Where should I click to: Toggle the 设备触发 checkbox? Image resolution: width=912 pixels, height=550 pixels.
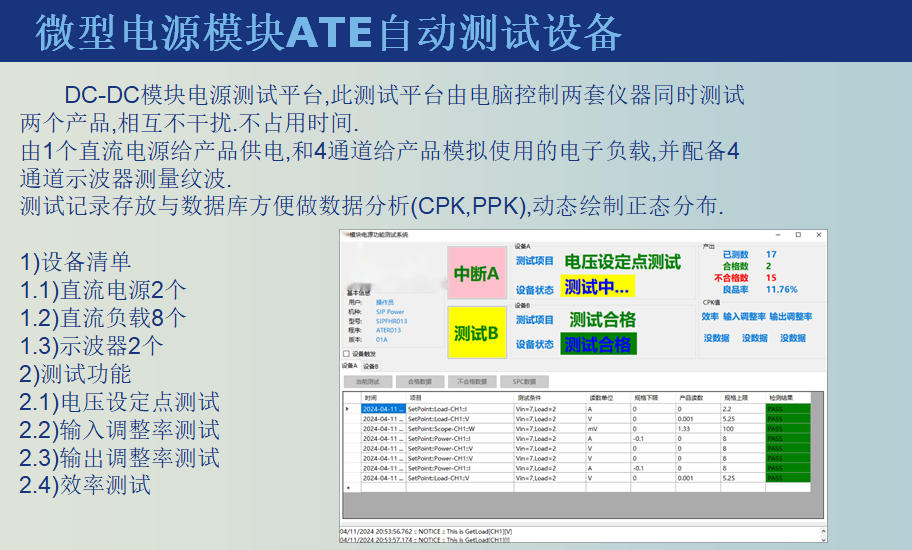[347, 353]
